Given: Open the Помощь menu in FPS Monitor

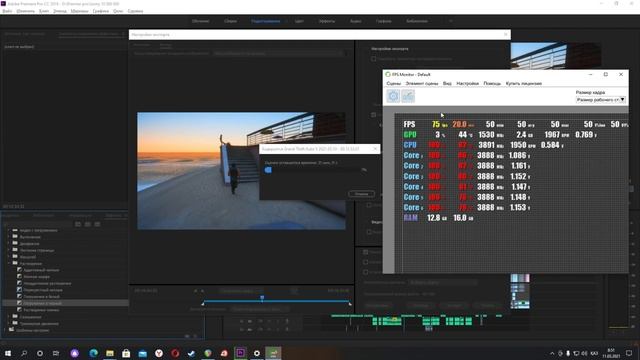Looking at the screenshot, I should (x=492, y=83).
